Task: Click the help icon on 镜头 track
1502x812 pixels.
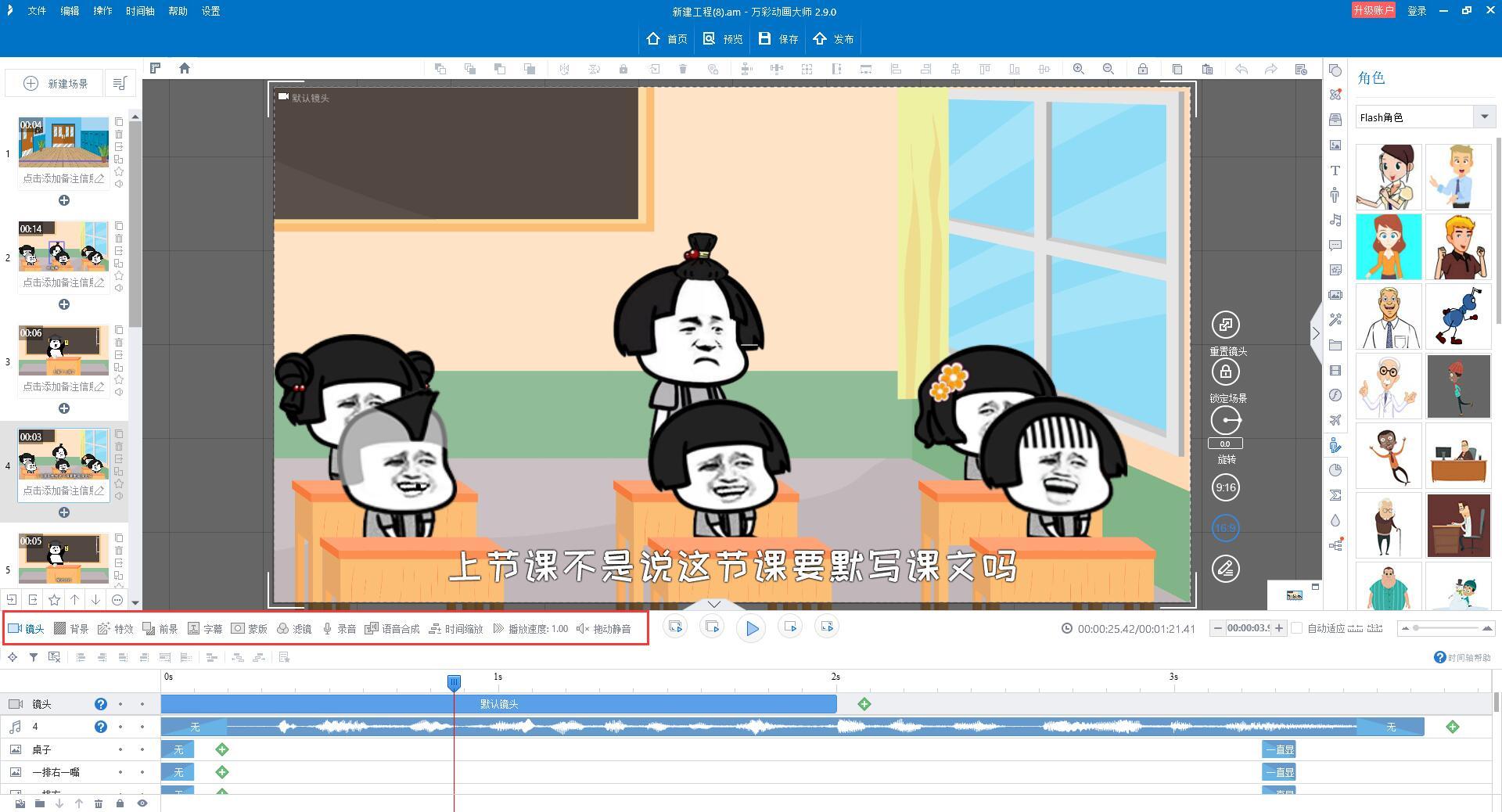Action: pyautogui.click(x=101, y=704)
